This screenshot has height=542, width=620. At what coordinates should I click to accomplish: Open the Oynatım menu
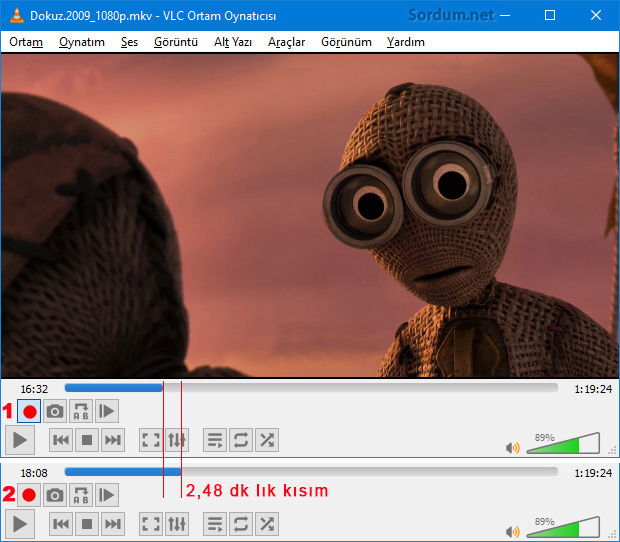82,42
